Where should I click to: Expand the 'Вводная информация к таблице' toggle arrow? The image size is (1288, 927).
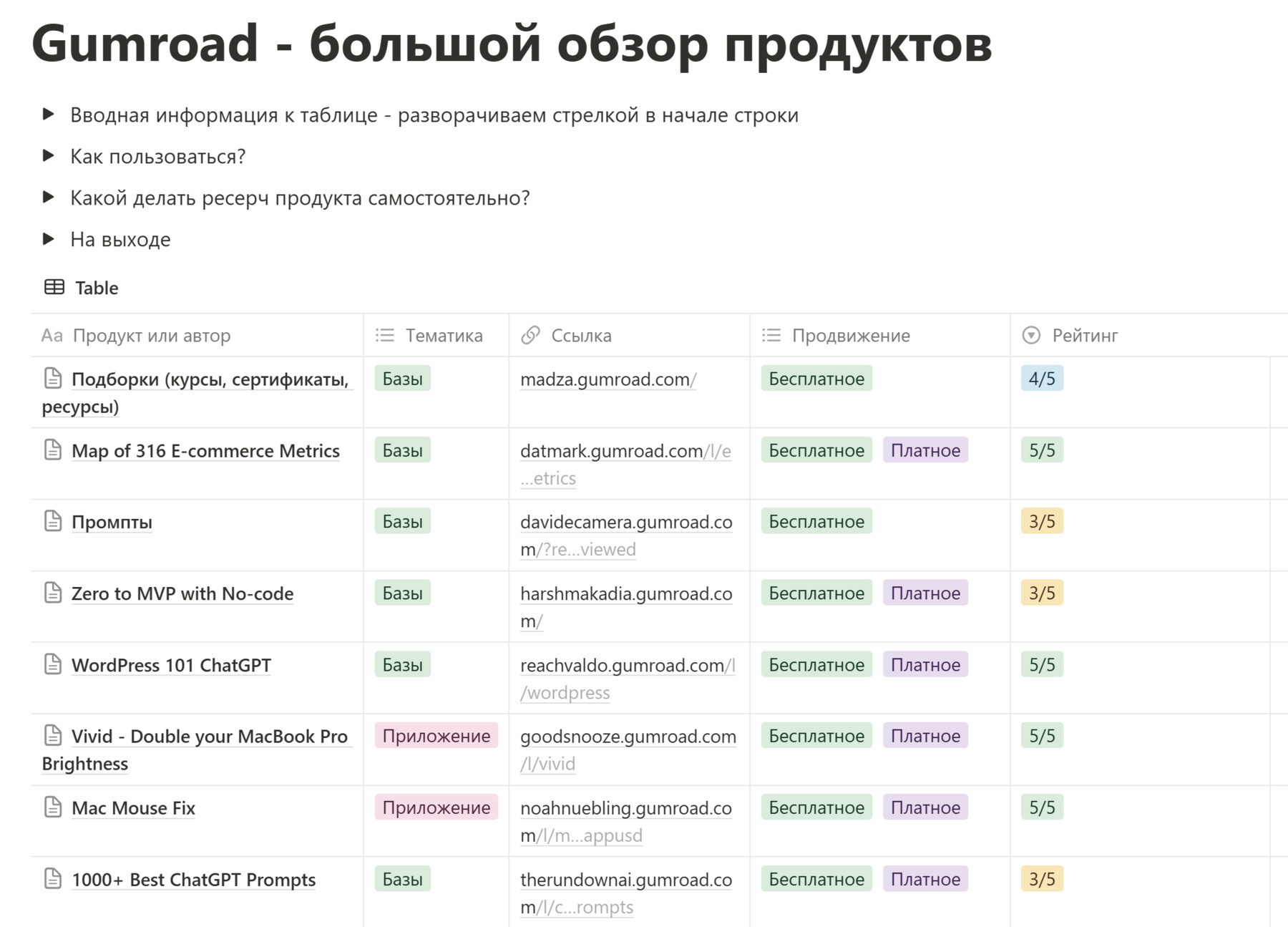click(49, 115)
